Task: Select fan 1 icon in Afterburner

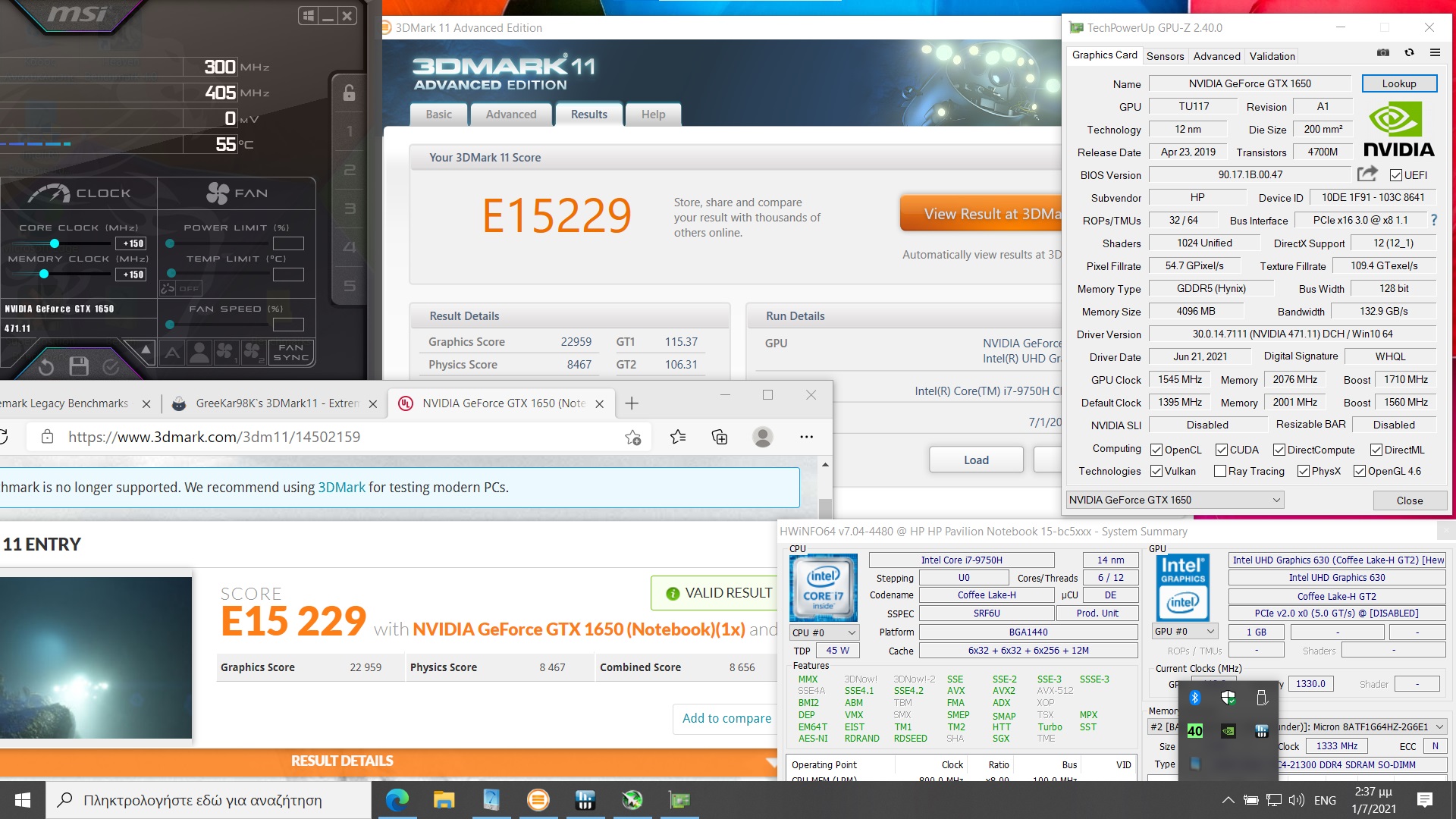Action: [x=225, y=351]
